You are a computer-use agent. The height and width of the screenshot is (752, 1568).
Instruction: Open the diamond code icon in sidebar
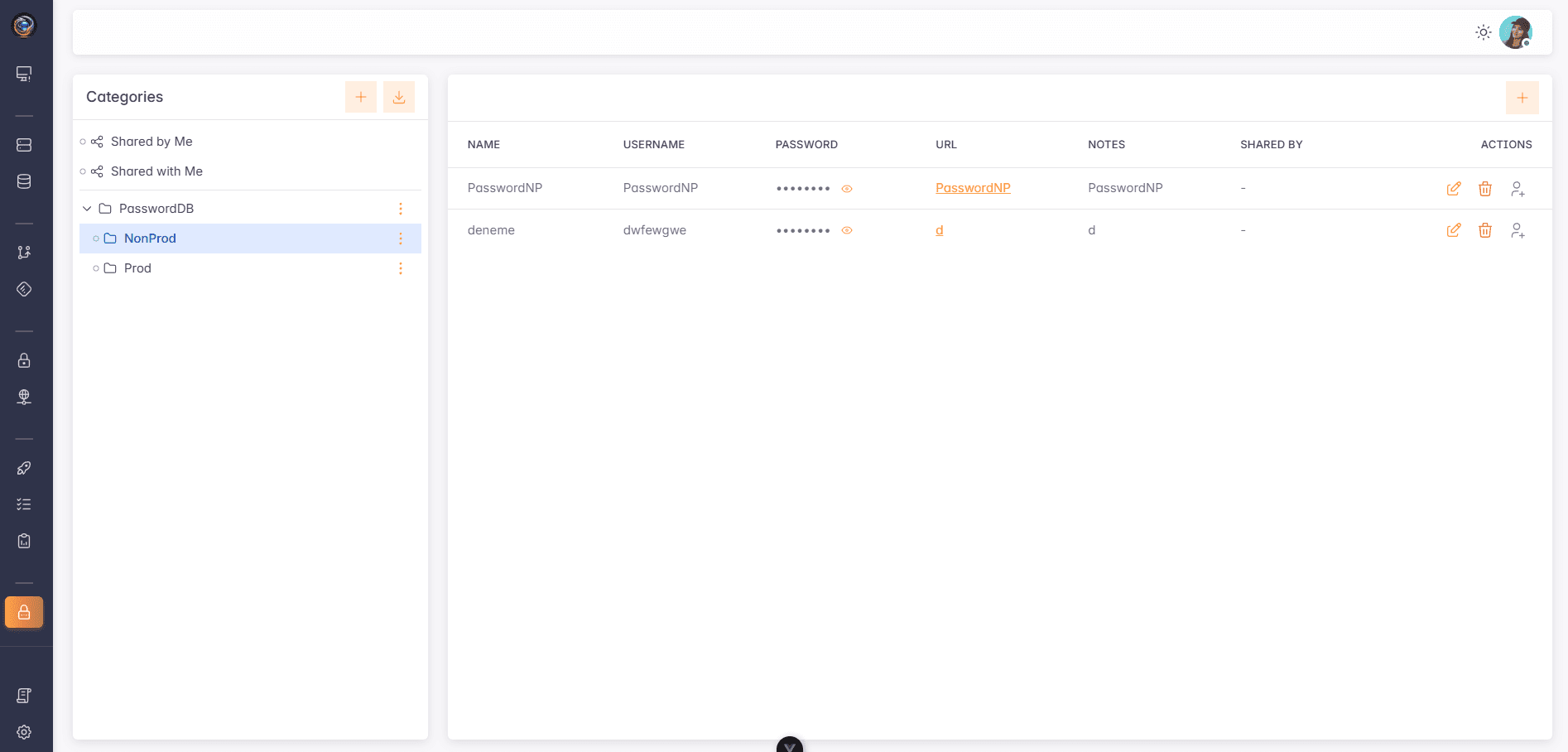click(24, 289)
